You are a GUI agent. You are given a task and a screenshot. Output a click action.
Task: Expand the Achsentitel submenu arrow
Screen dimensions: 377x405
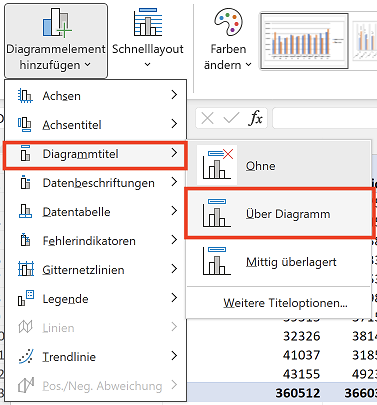click(174, 124)
